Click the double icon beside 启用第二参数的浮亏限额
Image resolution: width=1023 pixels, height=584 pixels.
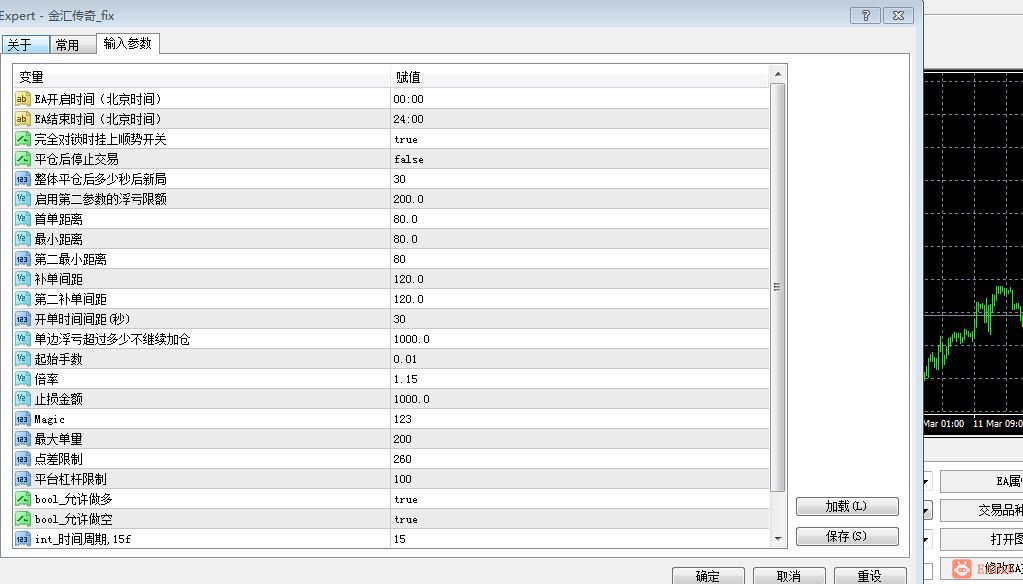[x=22, y=199]
